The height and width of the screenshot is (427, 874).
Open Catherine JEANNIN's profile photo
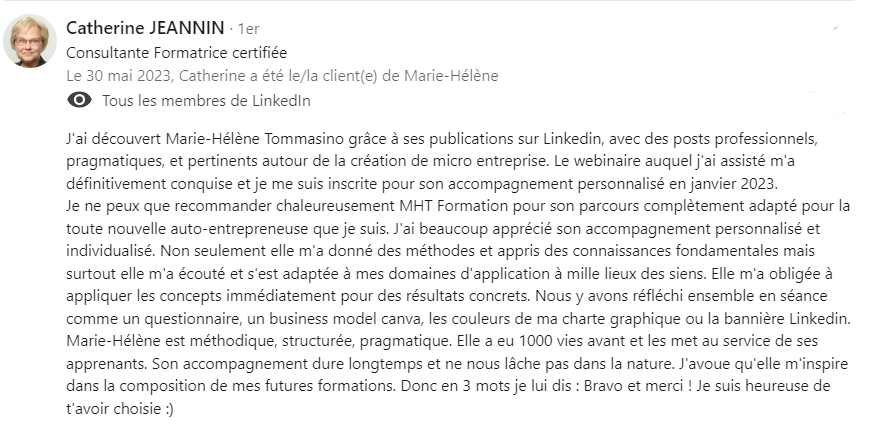coord(30,41)
